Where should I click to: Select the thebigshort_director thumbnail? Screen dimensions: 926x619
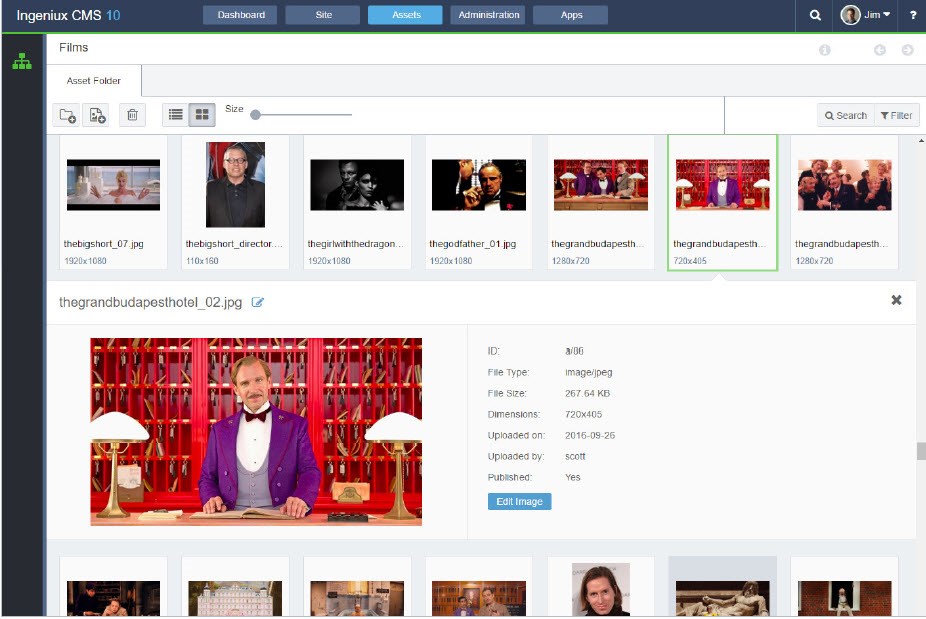coord(235,184)
